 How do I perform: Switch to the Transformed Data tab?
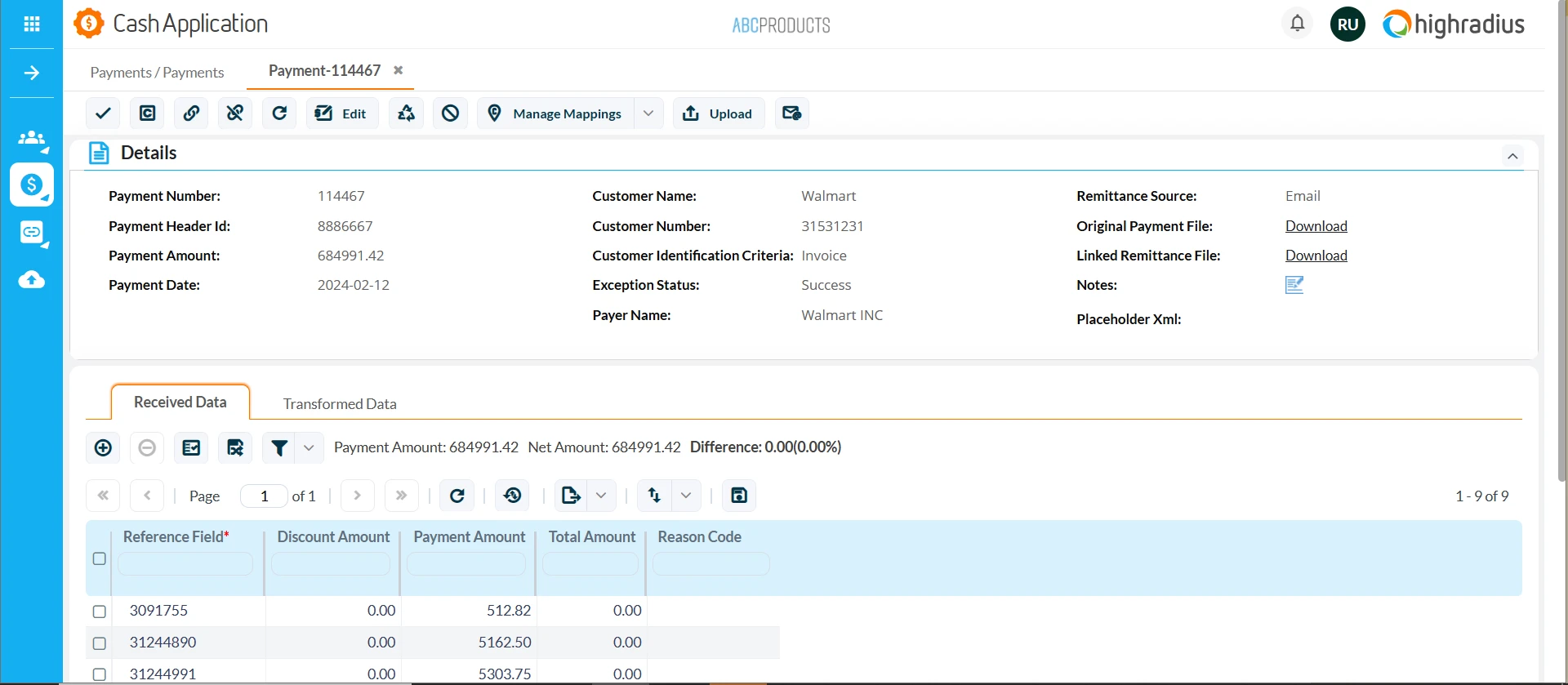point(340,404)
